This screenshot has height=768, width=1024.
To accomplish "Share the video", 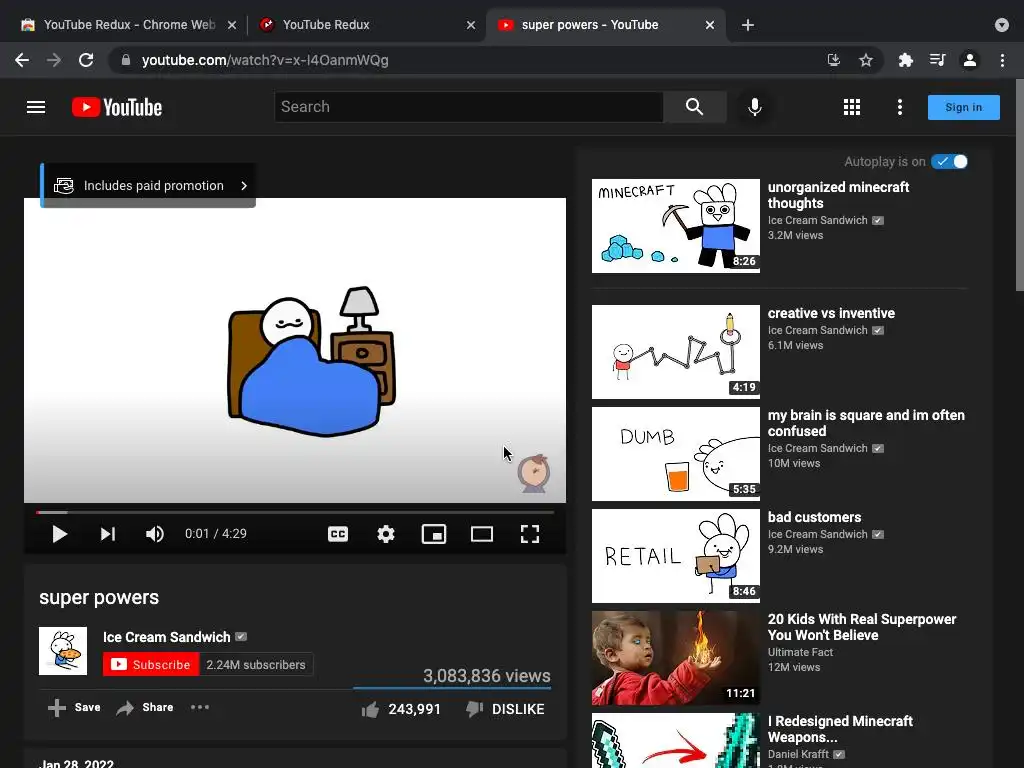I will pyautogui.click(x=144, y=707).
